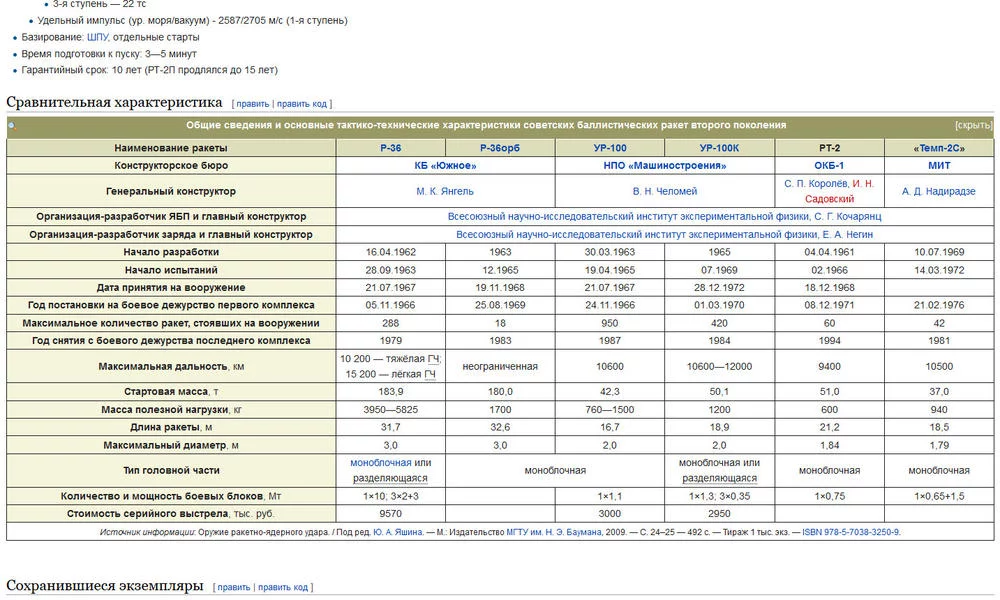Image resolution: width=1000 pixels, height=600 pixels.
Task: Follow the Р-36орб column header link
Action: tap(500, 148)
